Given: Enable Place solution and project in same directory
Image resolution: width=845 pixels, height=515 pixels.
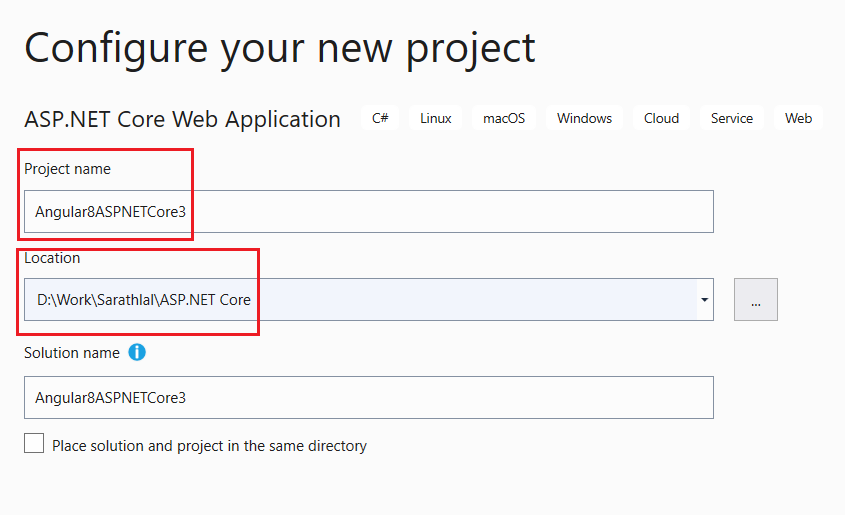Looking at the screenshot, I should (34, 443).
